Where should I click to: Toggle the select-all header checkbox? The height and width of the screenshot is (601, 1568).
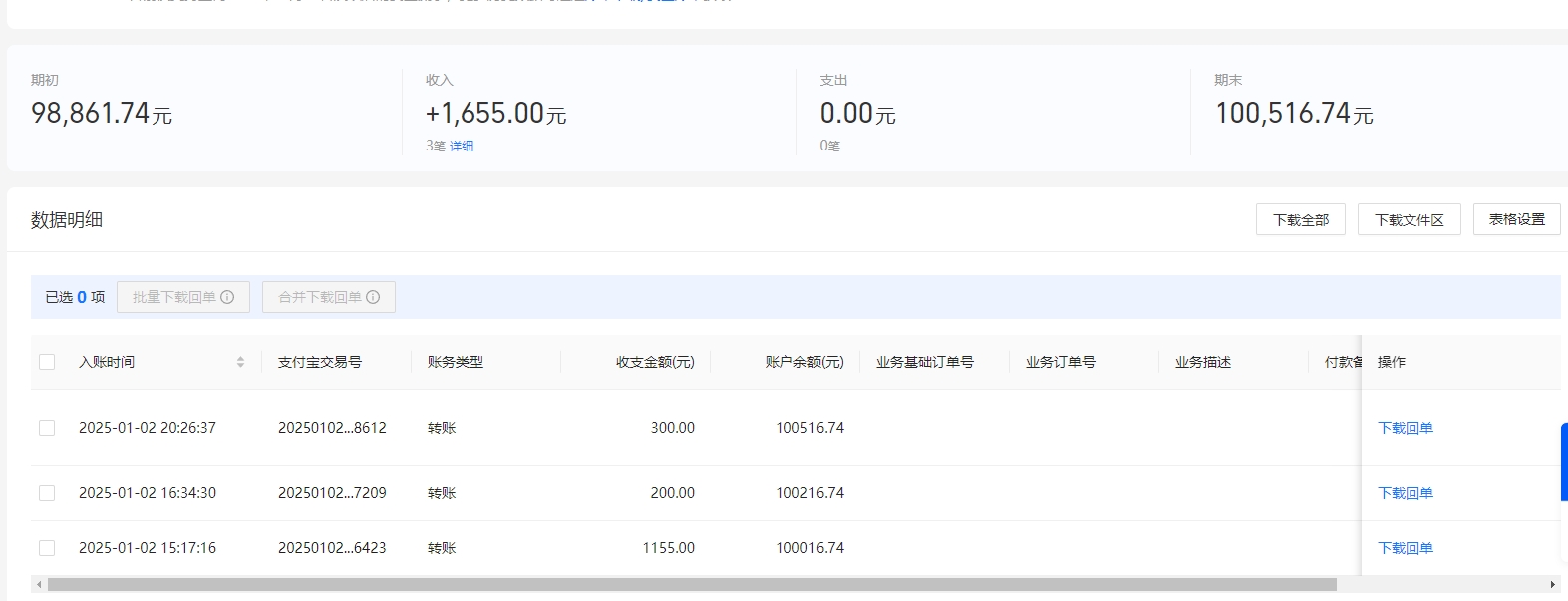(x=47, y=362)
